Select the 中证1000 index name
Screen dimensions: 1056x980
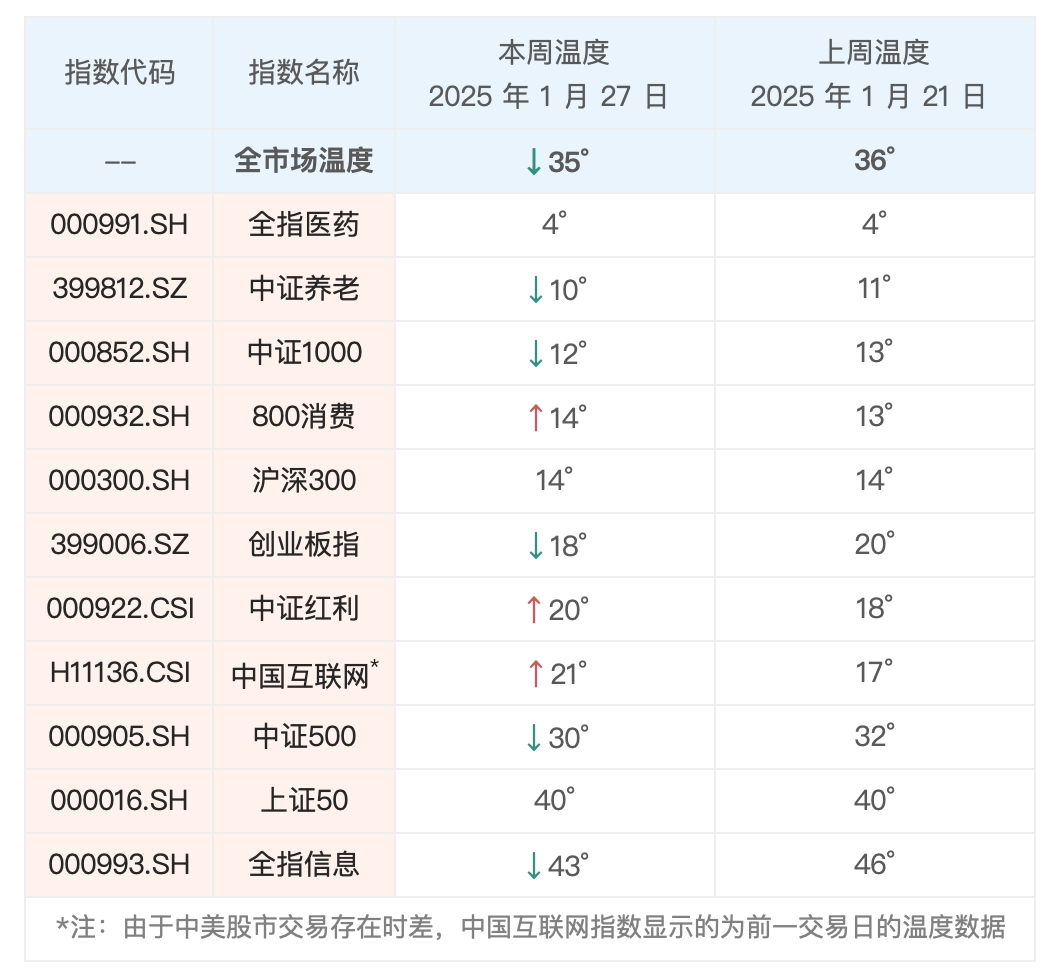[304, 352]
